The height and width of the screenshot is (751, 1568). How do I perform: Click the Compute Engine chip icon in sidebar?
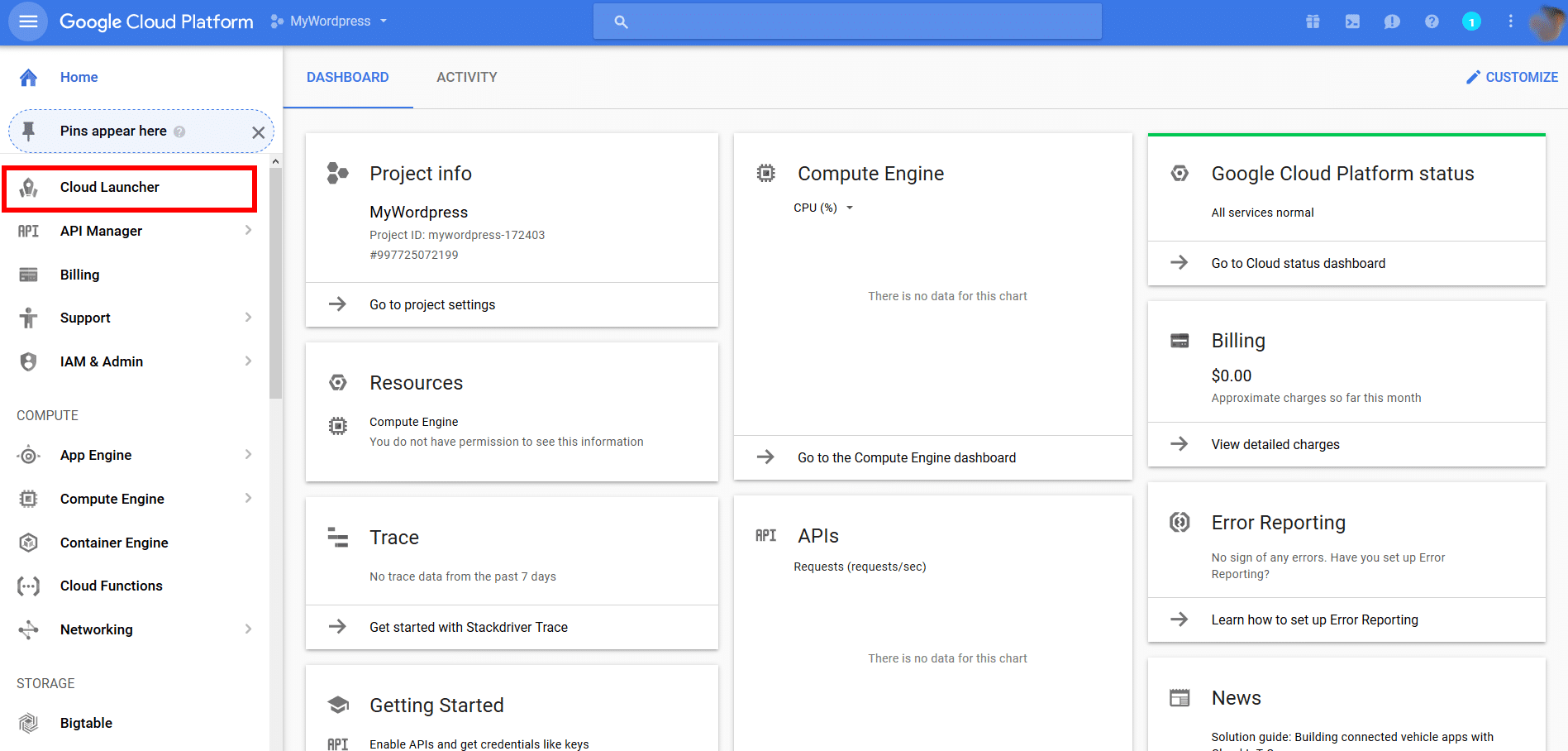29,499
